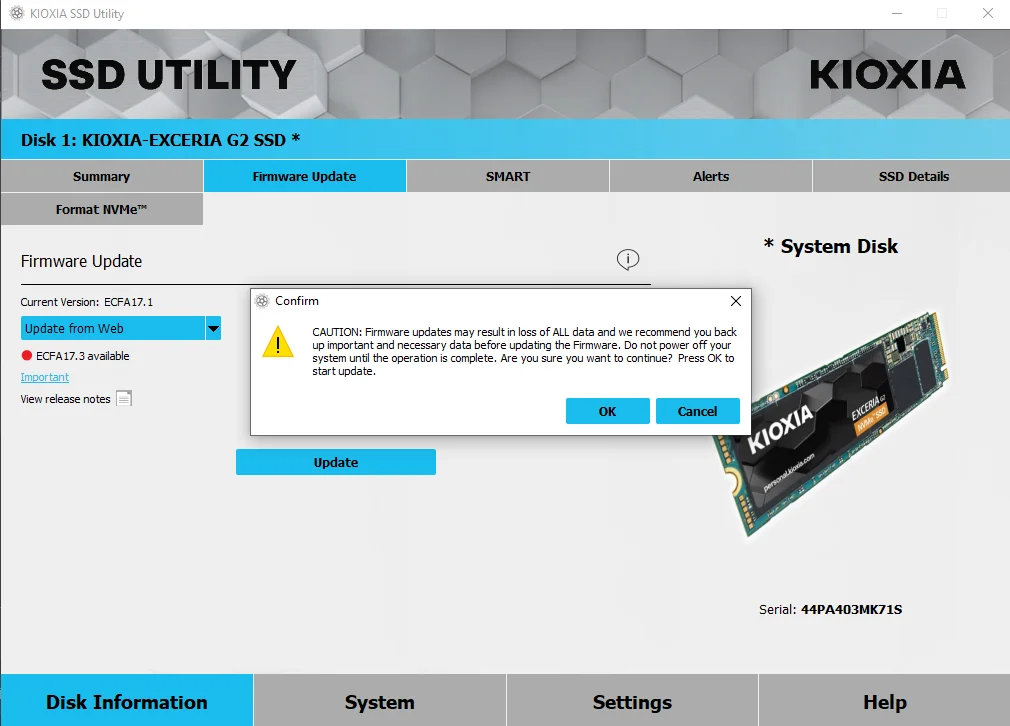The height and width of the screenshot is (726, 1010).
Task: Open the Update from Web combo box
Action: pos(121,328)
